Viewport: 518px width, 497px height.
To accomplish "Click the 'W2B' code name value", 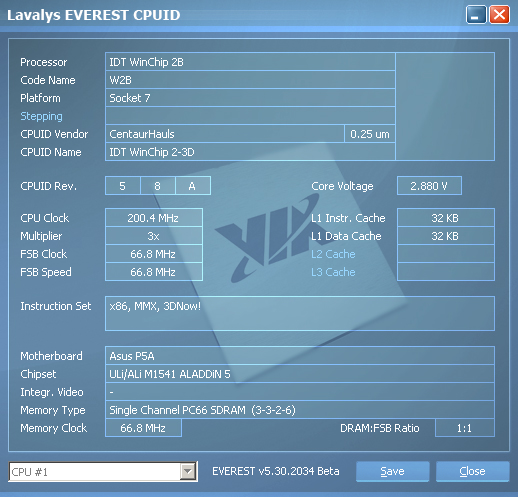I will click(250, 80).
